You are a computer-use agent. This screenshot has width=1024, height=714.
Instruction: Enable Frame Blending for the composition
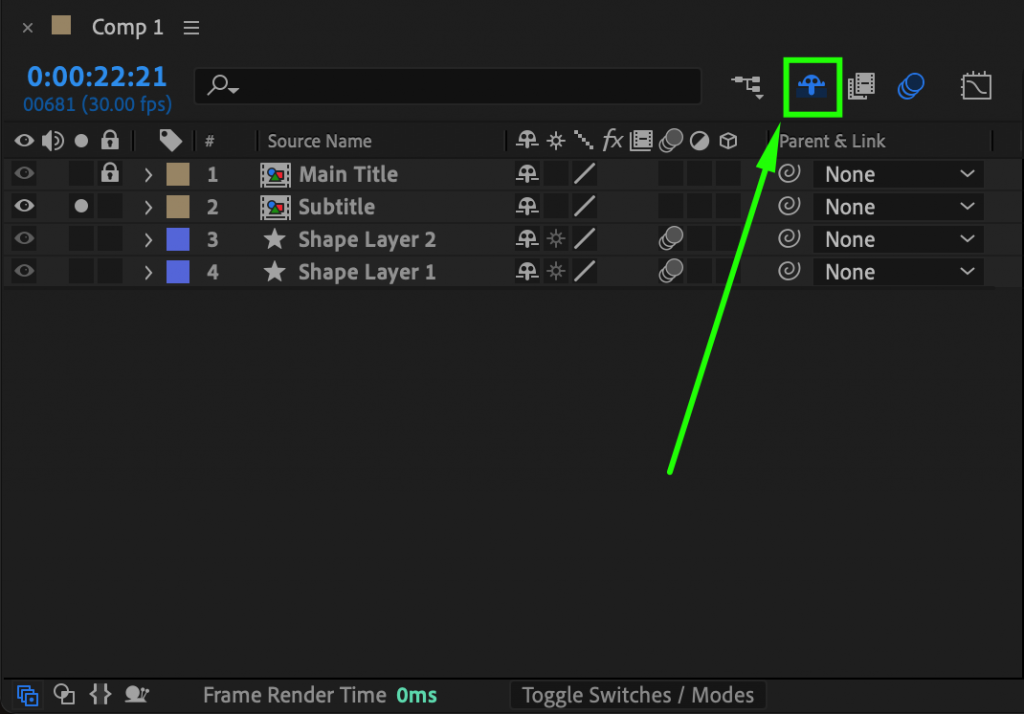pos(861,85)
